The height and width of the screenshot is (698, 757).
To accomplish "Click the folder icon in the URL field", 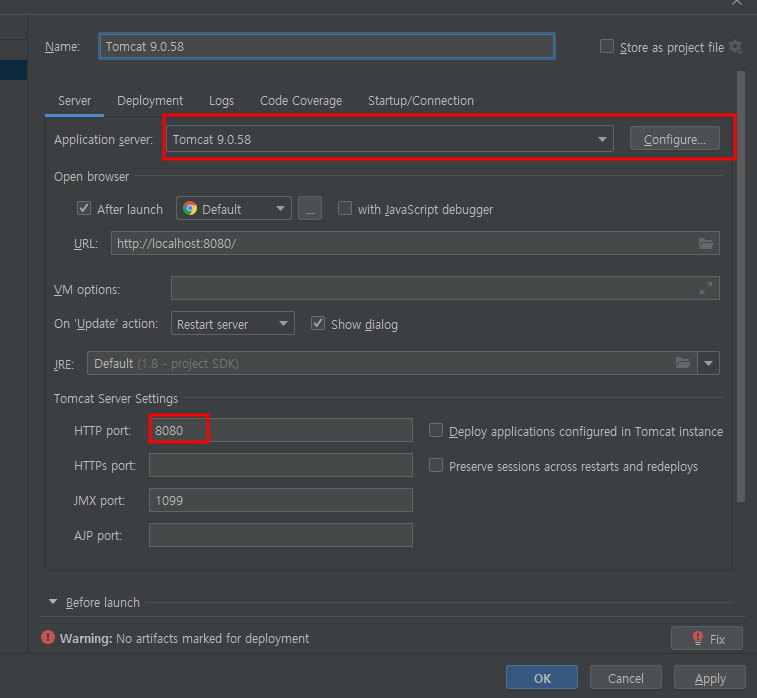I will click(x=706, y=243).
